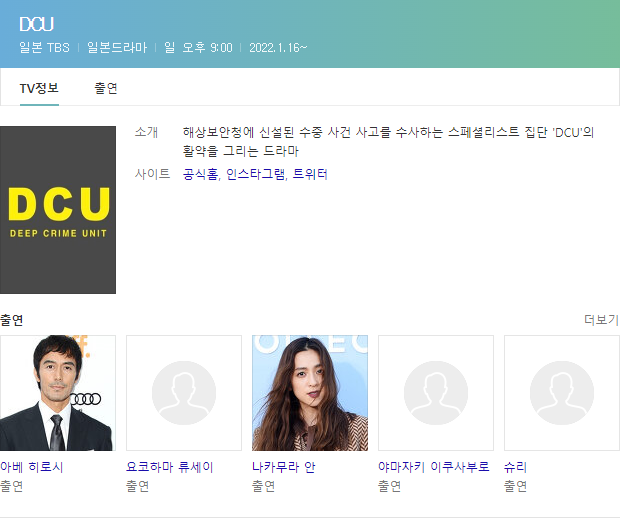624x522 pixels.
Task: Expand cast list with 더보기
Action: pyautogui.click(x=601, y=320)
